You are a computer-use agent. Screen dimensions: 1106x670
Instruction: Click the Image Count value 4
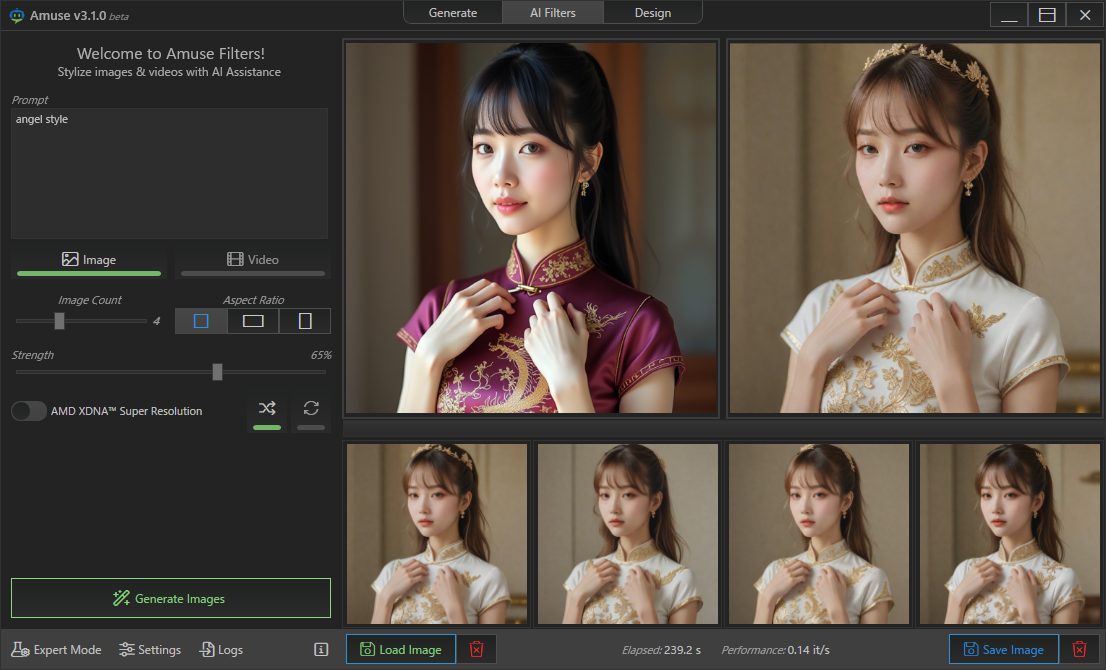coord(157,321)
